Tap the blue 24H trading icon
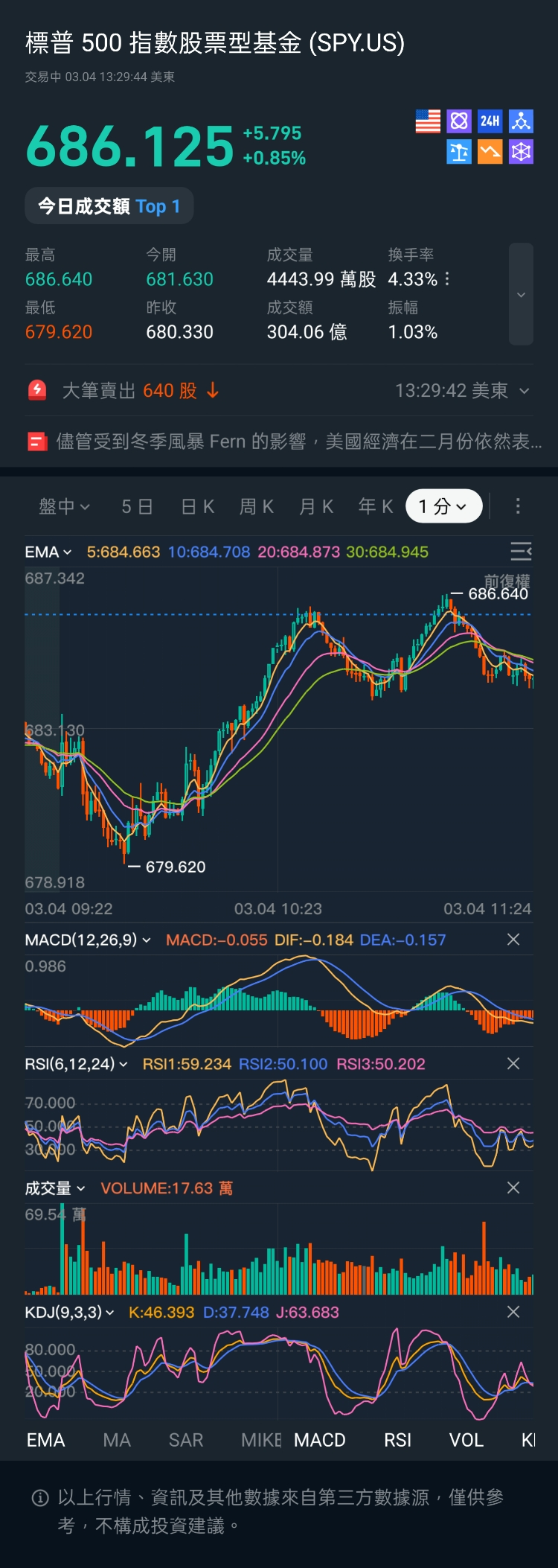Viewport: 558px width, 1568px height. pyautogui.click(x=490, y=121)
